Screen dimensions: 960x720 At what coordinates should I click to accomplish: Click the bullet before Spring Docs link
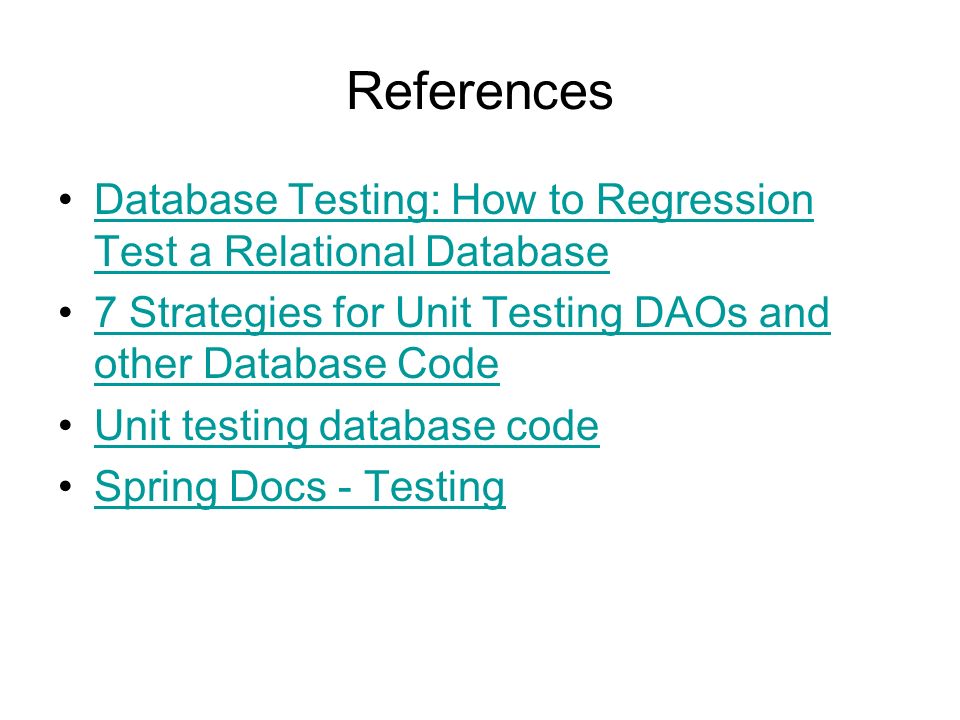(66, 486)
